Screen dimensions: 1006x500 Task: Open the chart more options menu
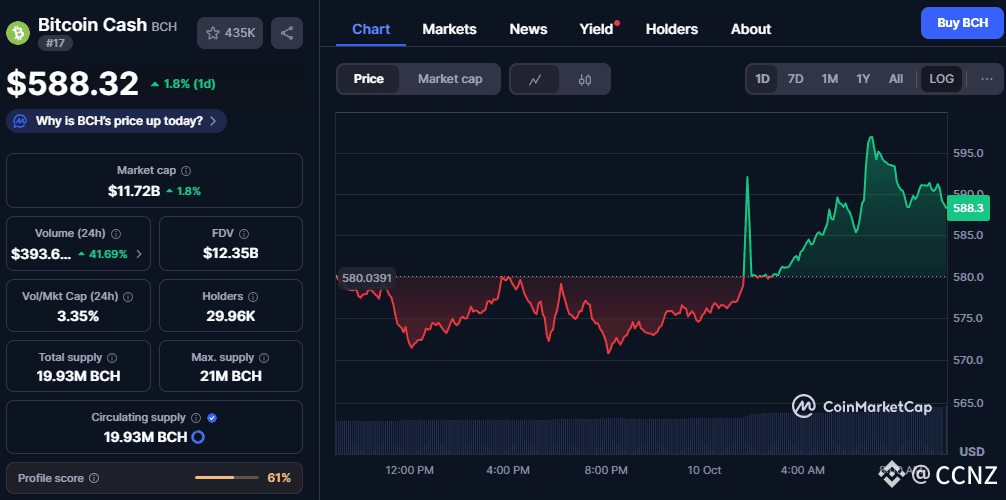pyautogui.click(x=986, y=79)
